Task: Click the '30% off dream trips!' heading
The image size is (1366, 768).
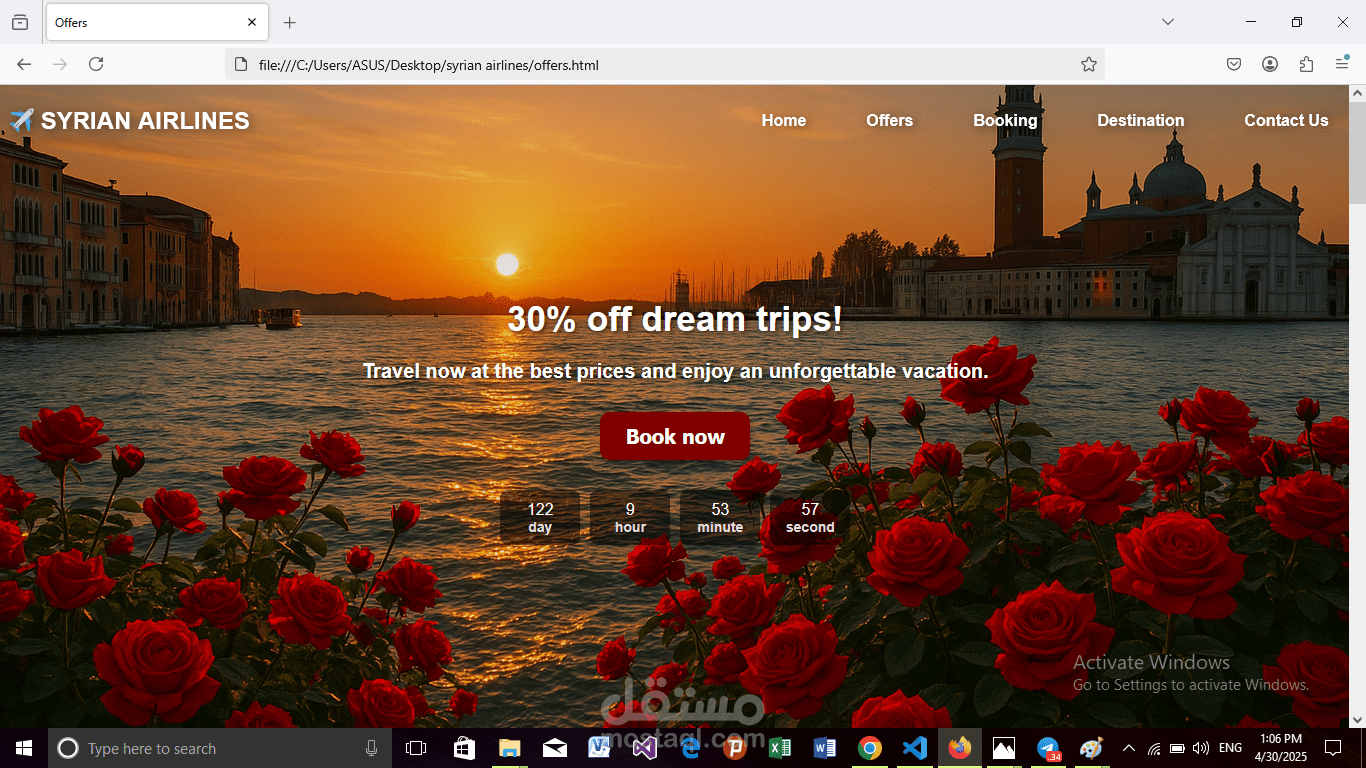Action: (675, 319)
